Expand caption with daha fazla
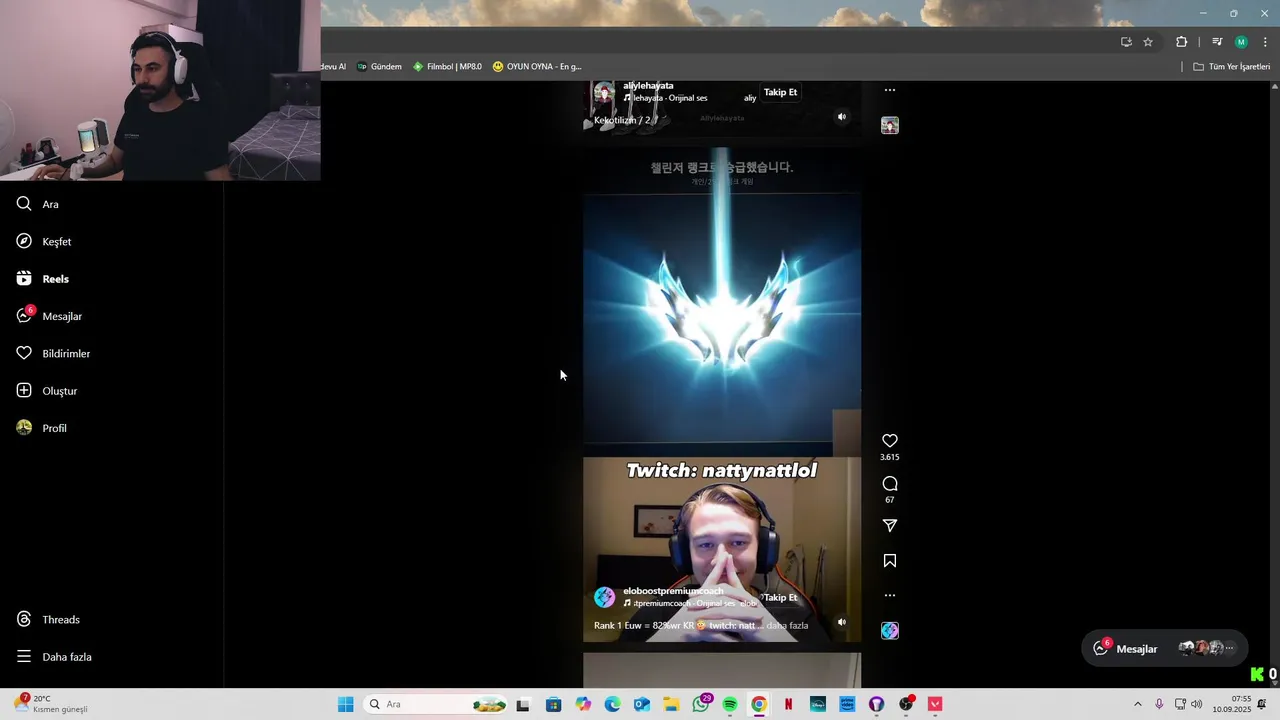The image size is (1280, 720). 787,626
